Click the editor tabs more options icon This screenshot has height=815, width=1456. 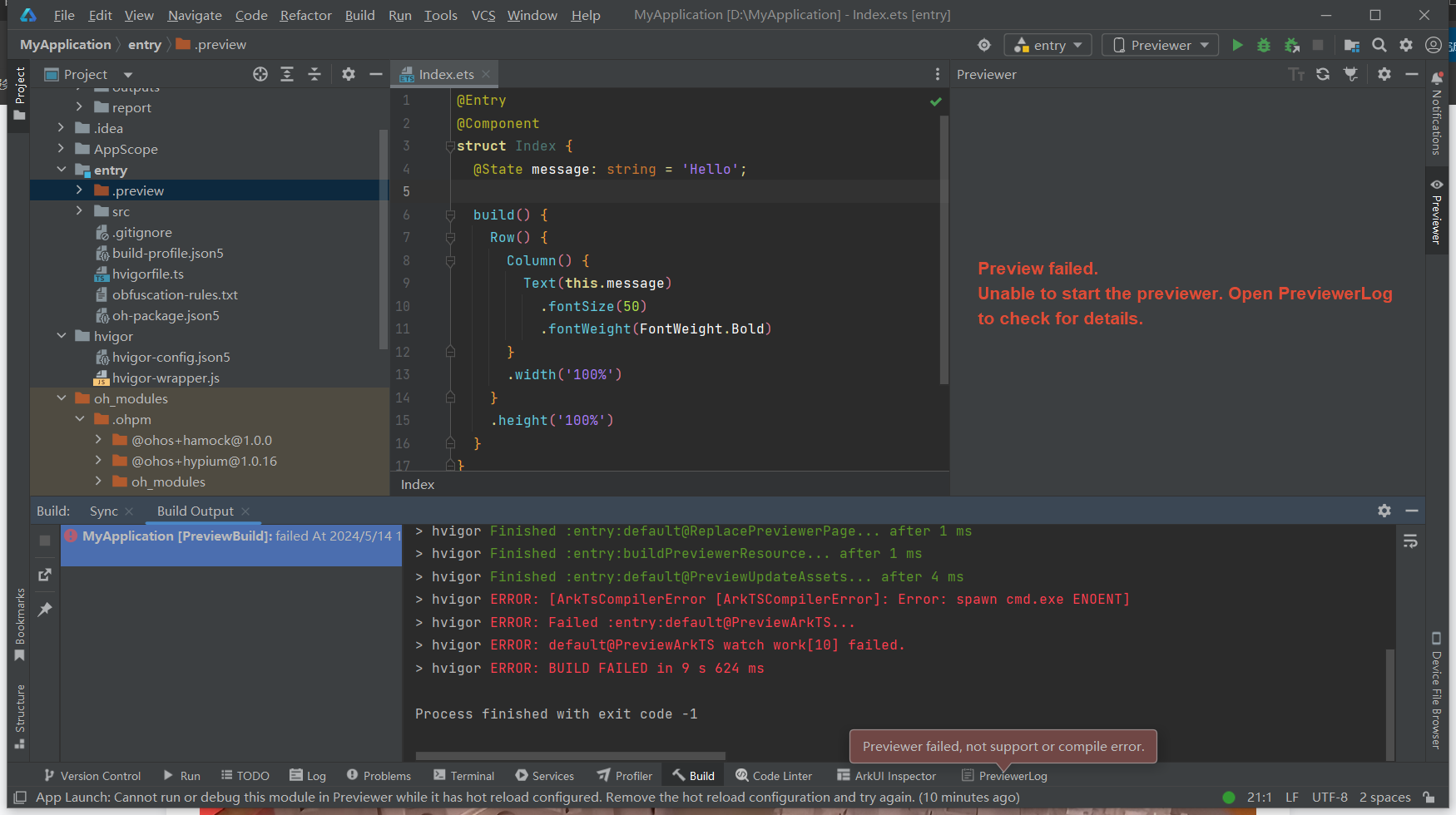click(938, 74)
